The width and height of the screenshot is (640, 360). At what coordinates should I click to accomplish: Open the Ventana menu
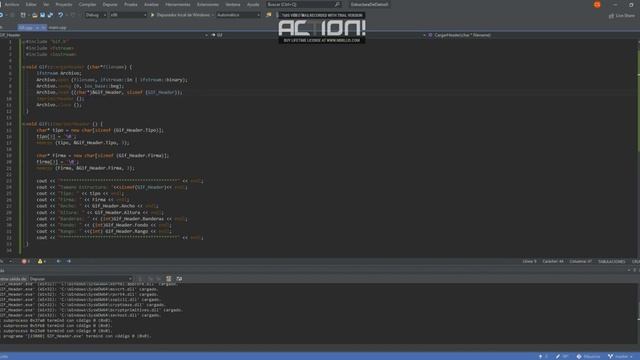pyautogui.click(x=233, y=4)
